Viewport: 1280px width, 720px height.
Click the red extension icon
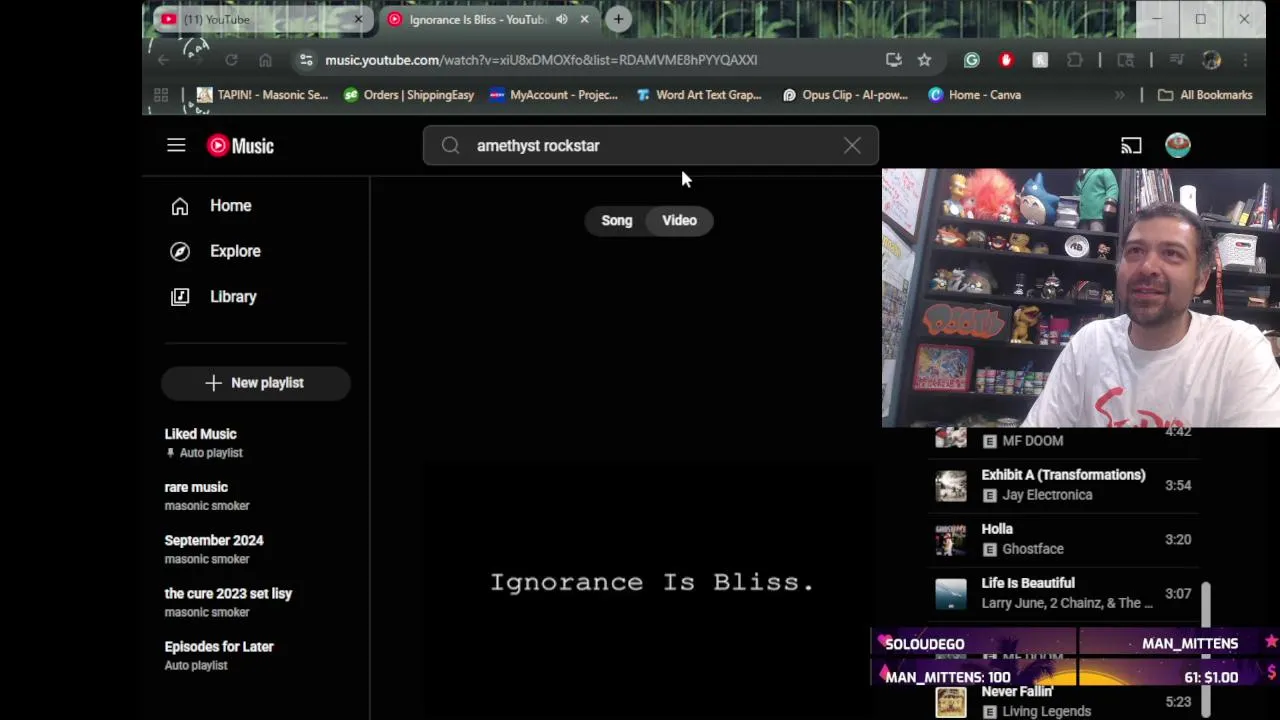1006,60
